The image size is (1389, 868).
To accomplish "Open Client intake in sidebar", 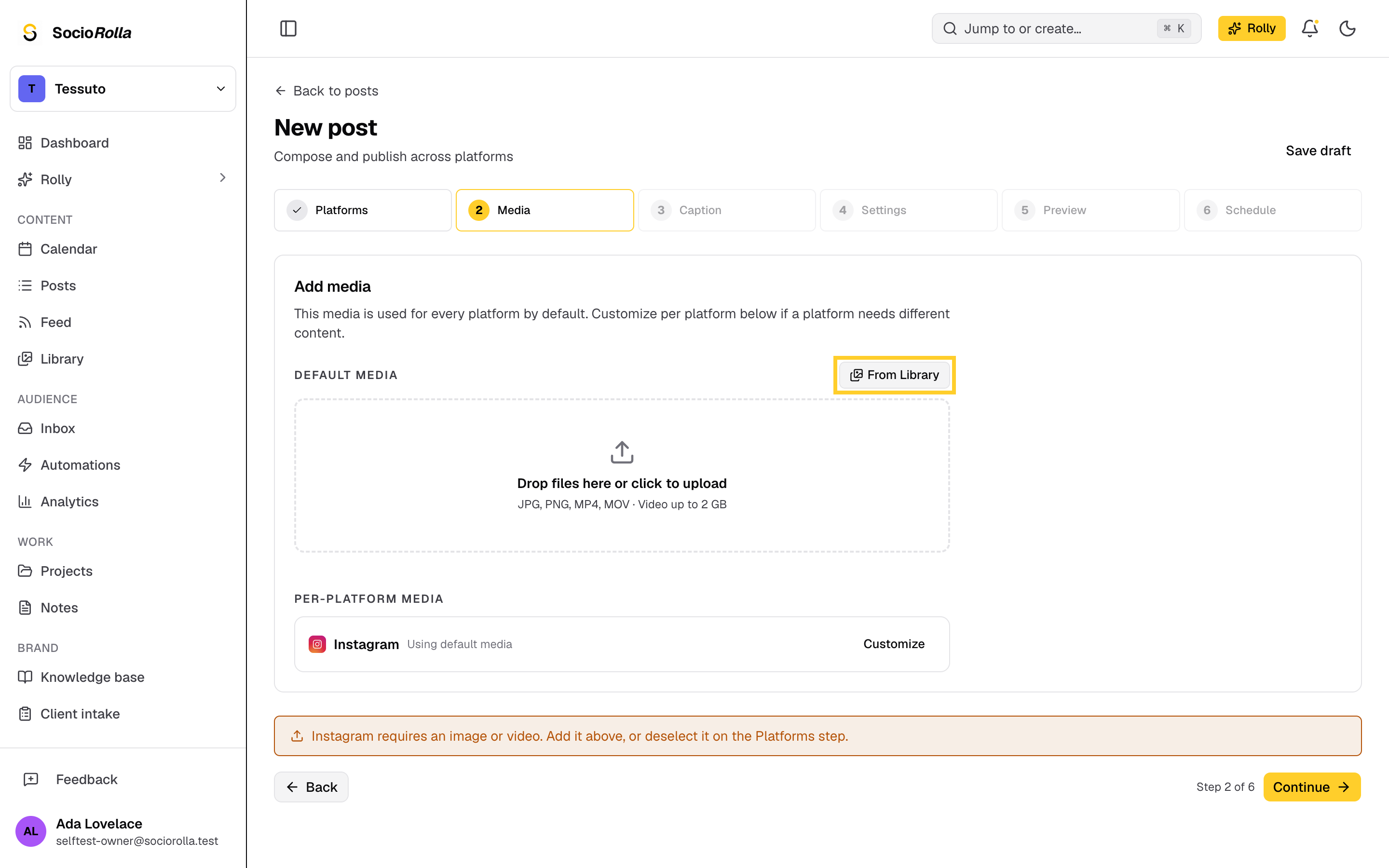I will click(123, 714).
